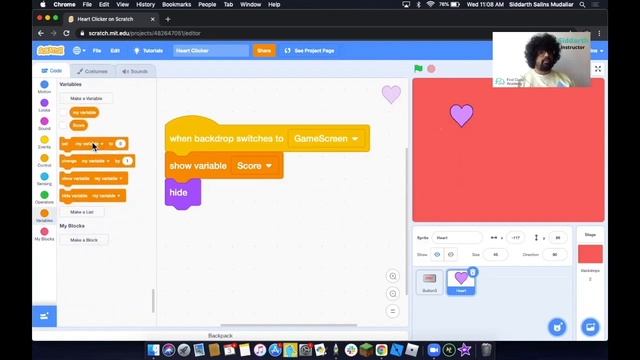Click the Share button

click(x=264, y=51)
